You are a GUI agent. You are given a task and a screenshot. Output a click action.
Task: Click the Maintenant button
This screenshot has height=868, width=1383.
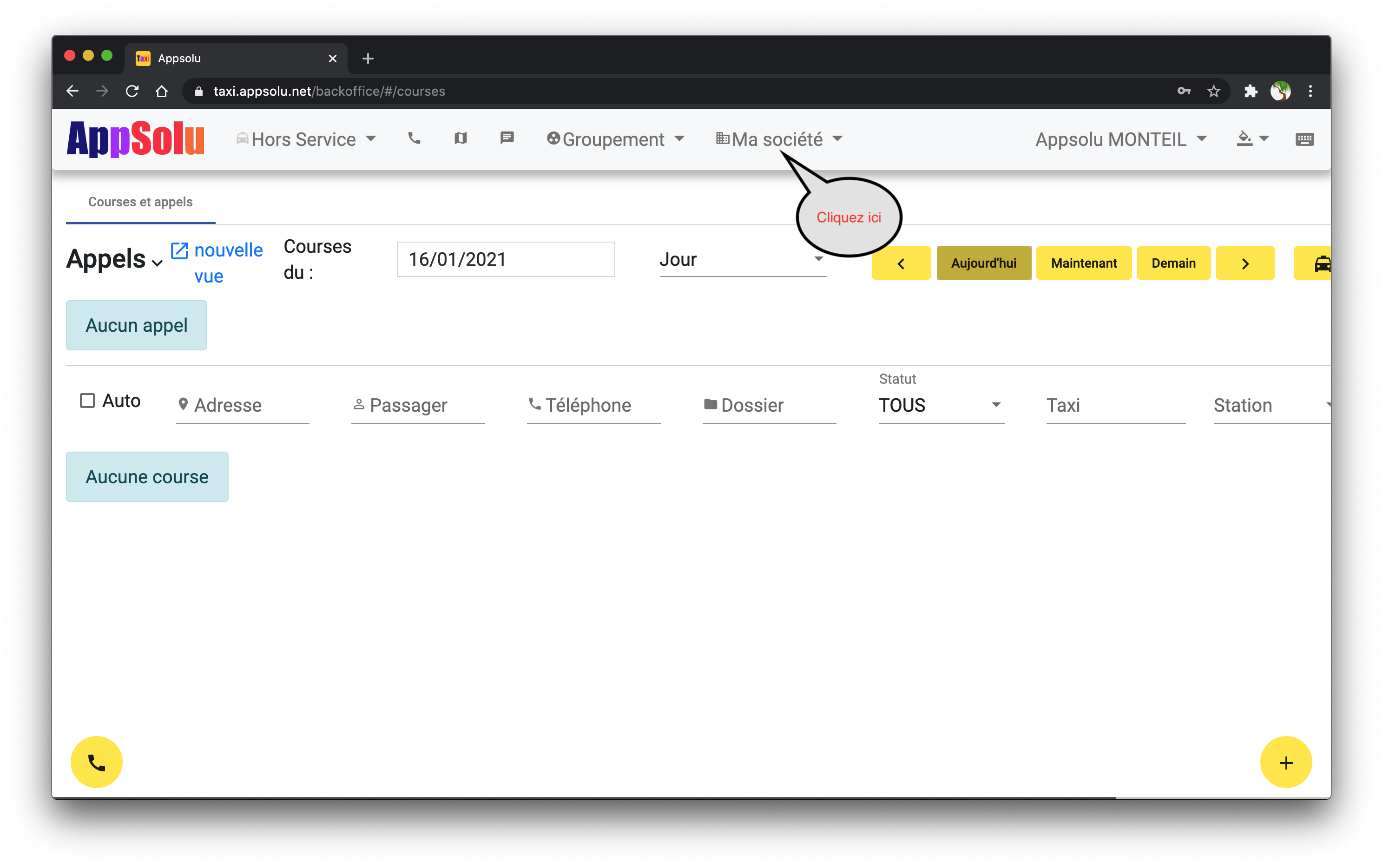(x=1083, y=263)
